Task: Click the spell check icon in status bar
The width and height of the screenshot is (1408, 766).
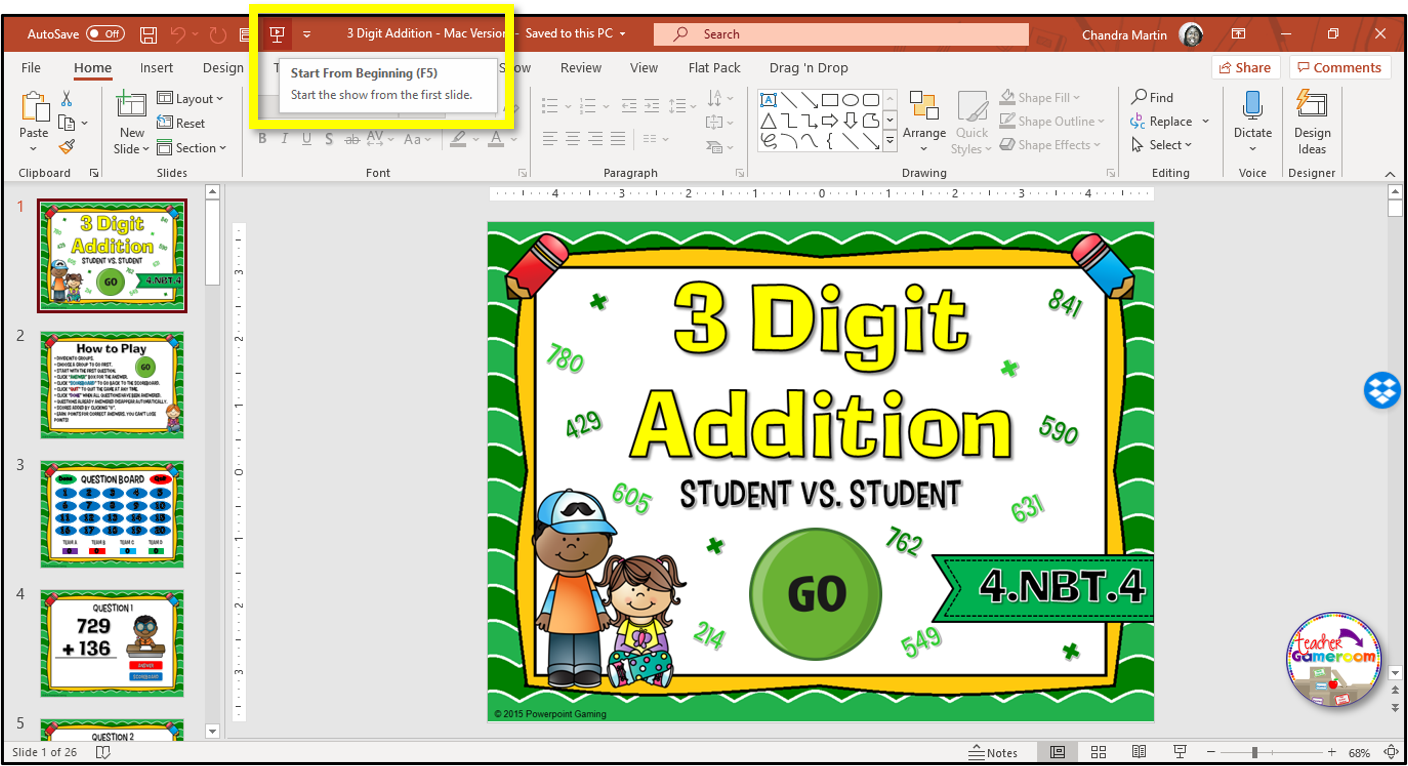Action: point(103,752)
